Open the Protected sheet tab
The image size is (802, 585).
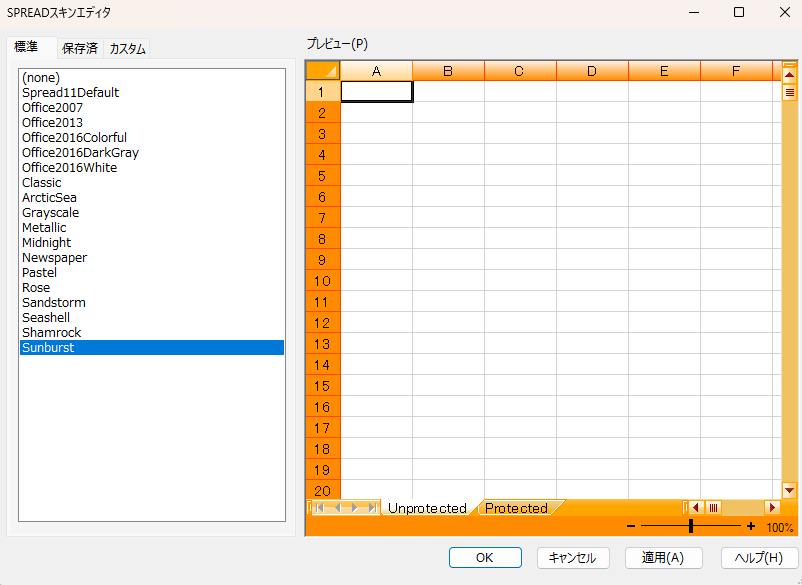pos(517,508)
